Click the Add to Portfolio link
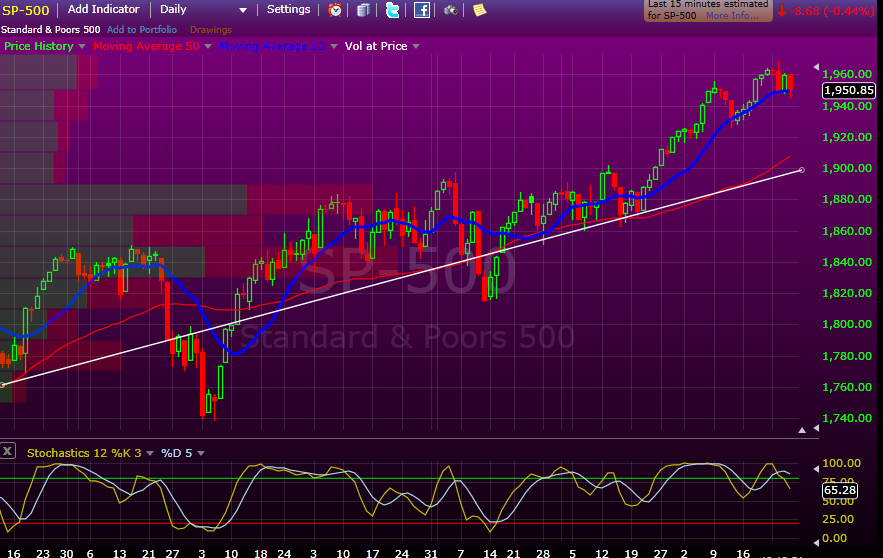 point(142,30)
